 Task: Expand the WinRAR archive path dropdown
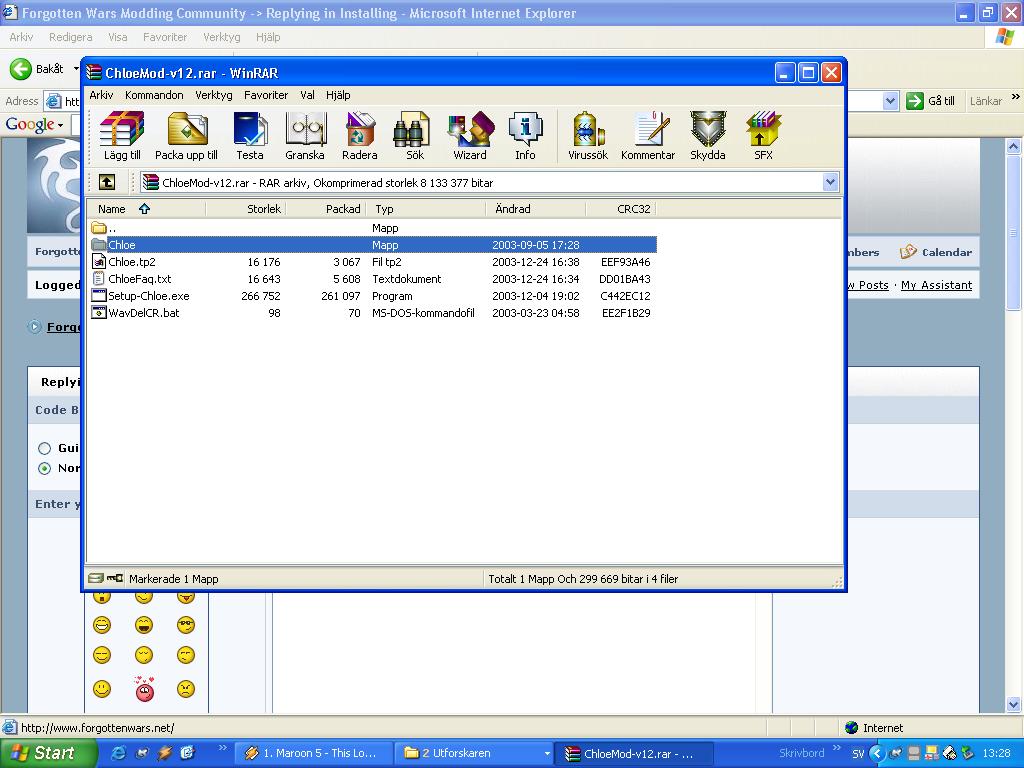point(830,182)
